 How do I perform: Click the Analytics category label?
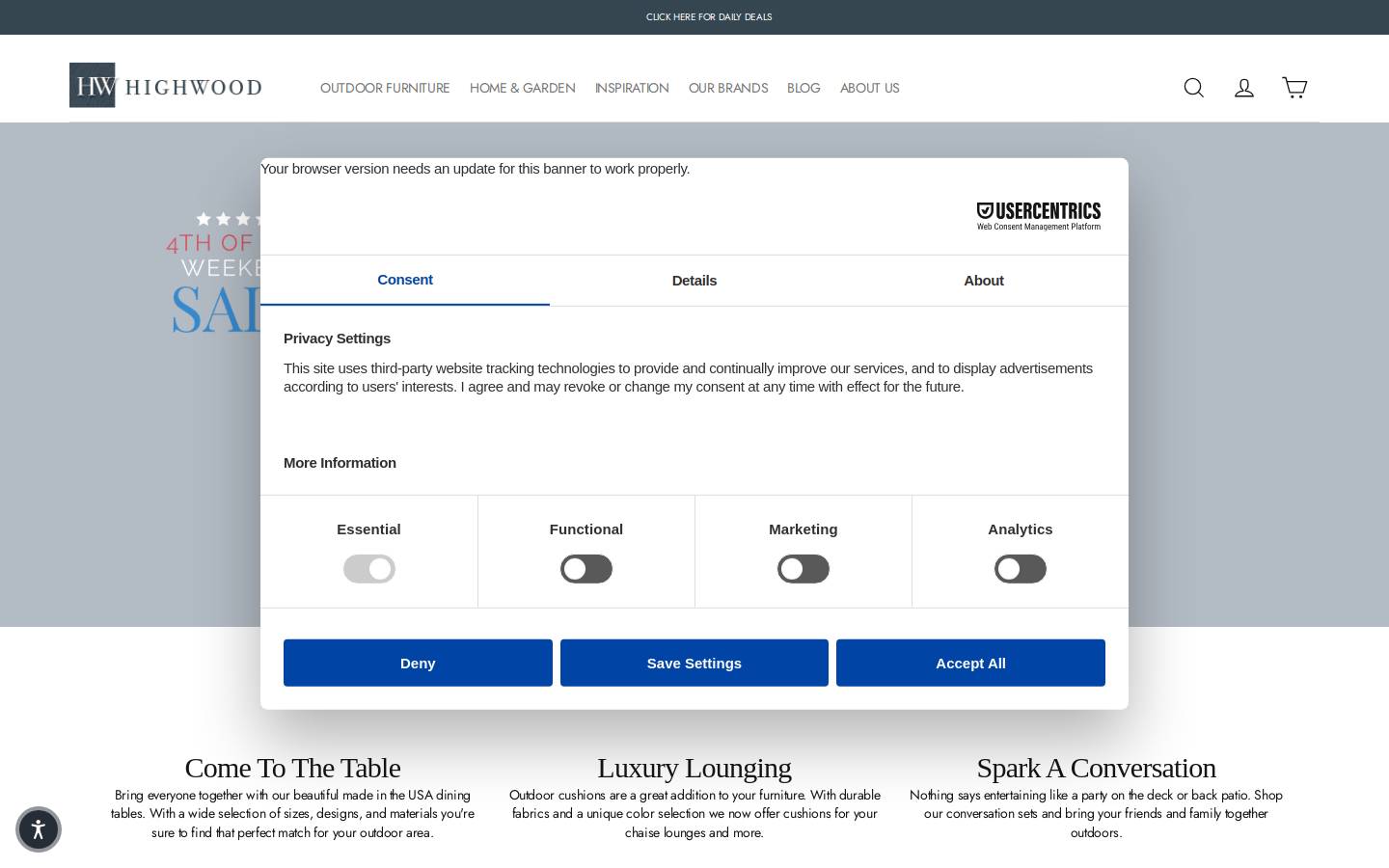(1021, 529)
